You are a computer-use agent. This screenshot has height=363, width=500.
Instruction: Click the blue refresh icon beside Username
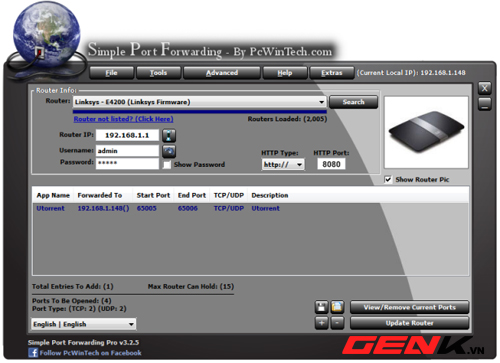coord(169,151)
